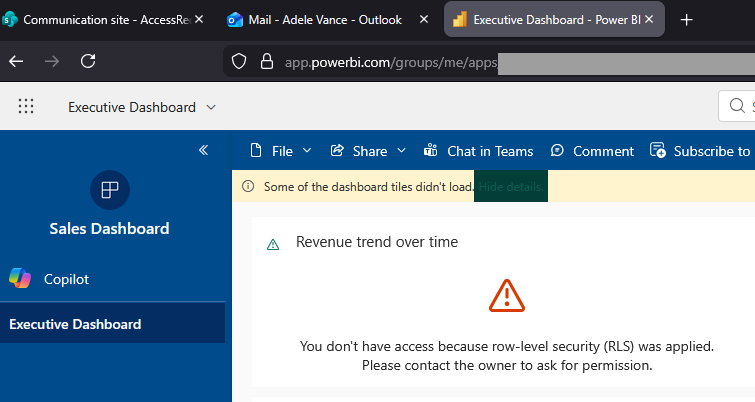The width and height of the screenshot is (755, 402).
Task: Click 'Some of the dashboard tiles didn't load' text
Action: (x=368, y=186)
